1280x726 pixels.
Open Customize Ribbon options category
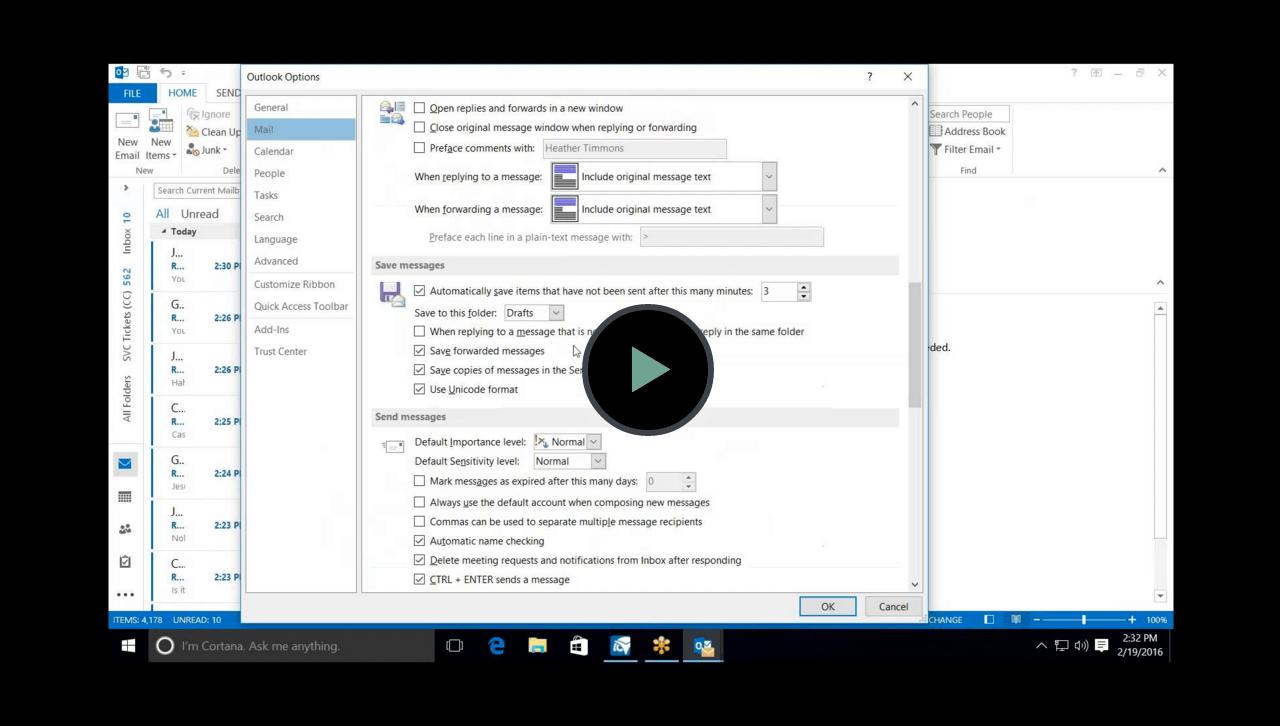tap(301, 284)
